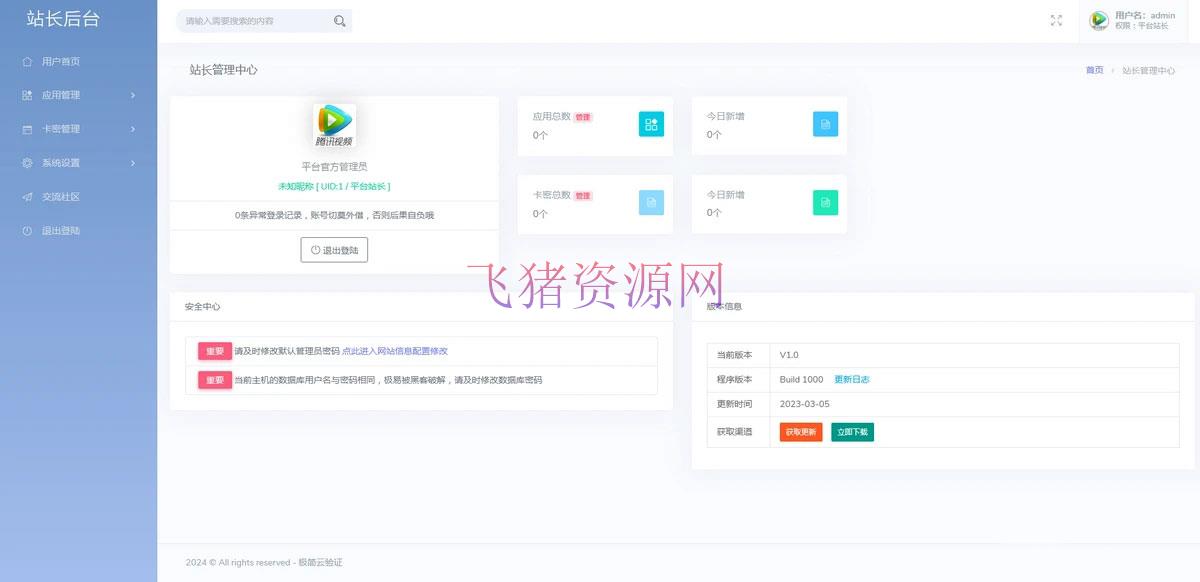Select the 系统设置 gear icon
The width and height of the screenshot is (1200, 582).
tap(28, 163)
